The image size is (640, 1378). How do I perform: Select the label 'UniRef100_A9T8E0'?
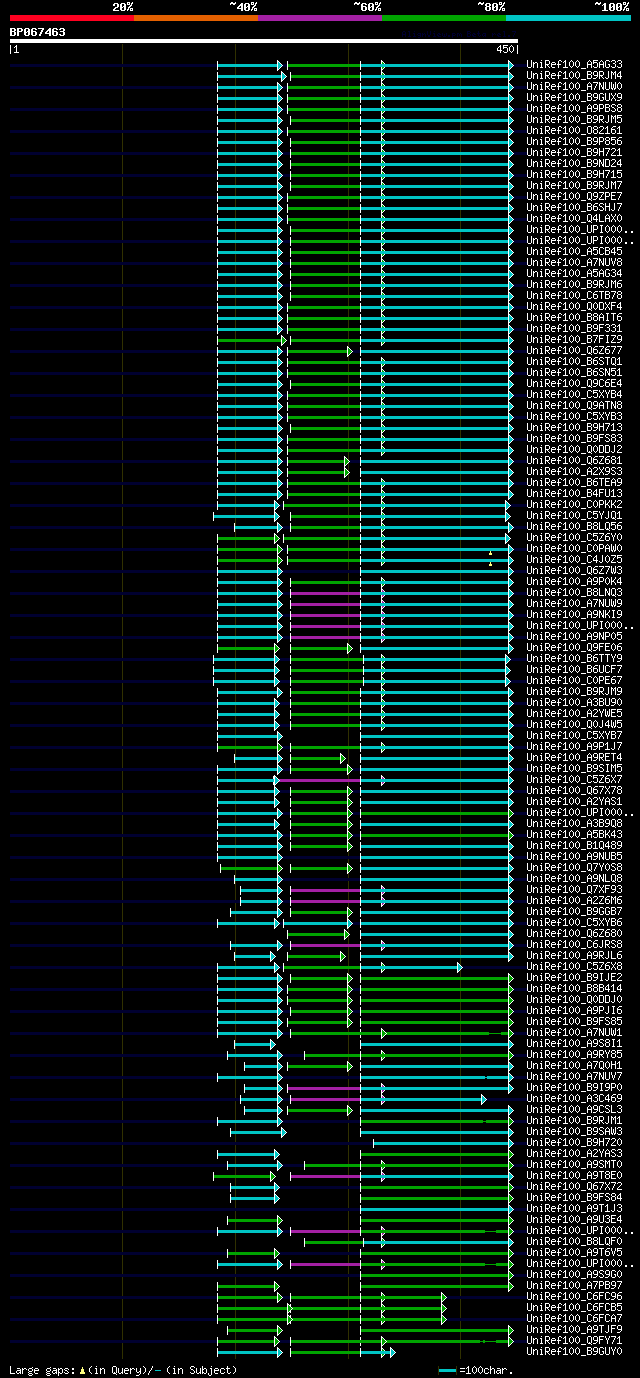[x=574, y=1175]
